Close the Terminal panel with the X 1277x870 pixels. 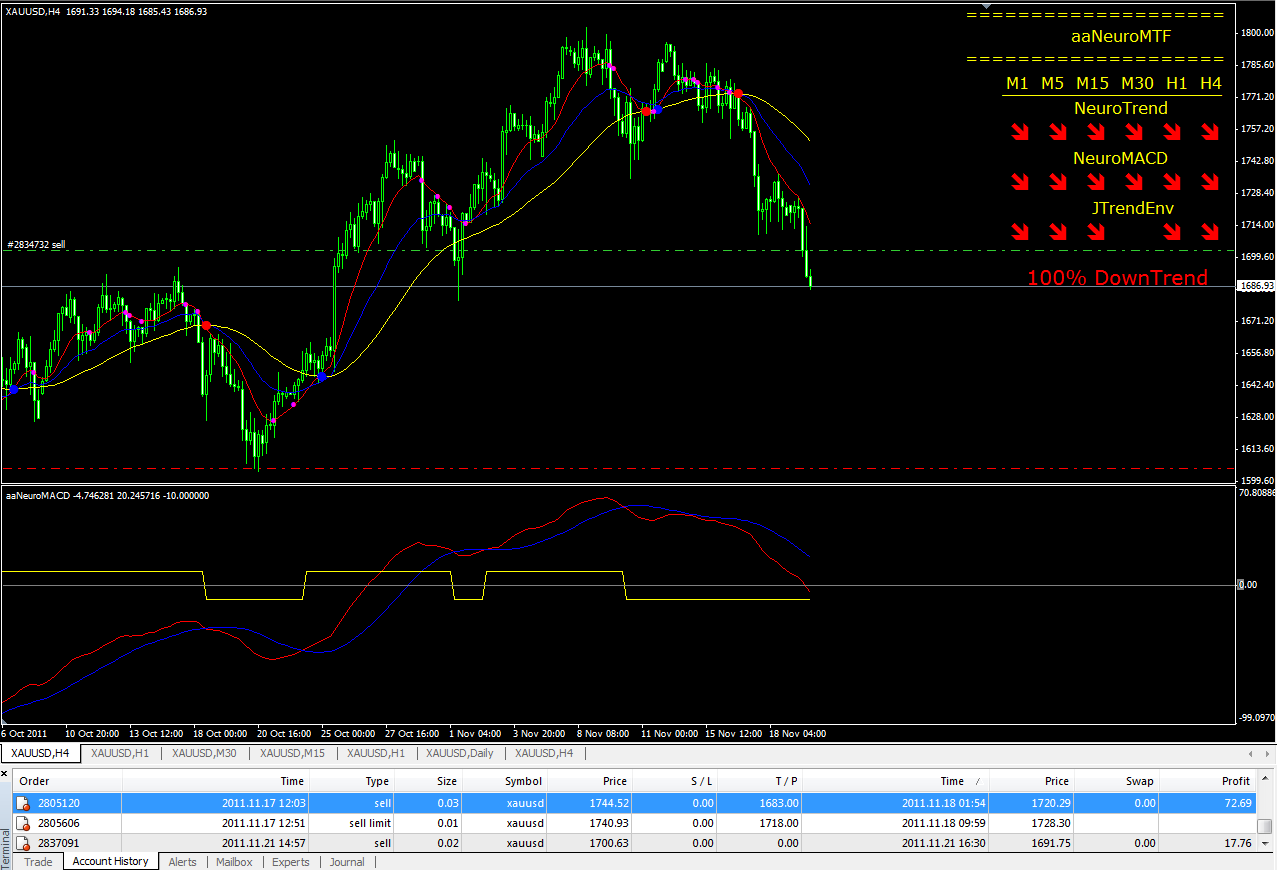click(5, 773)
